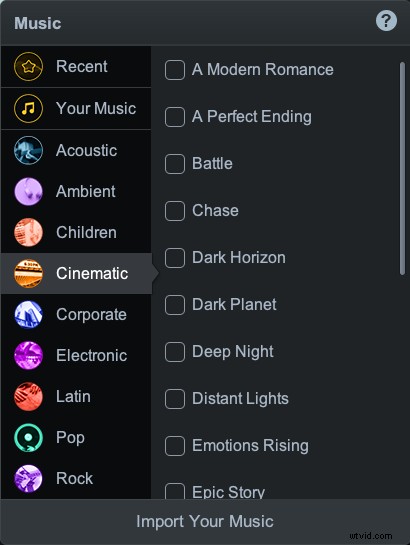
Task: Click the track list scrollbar
Action: click(402, 169)
